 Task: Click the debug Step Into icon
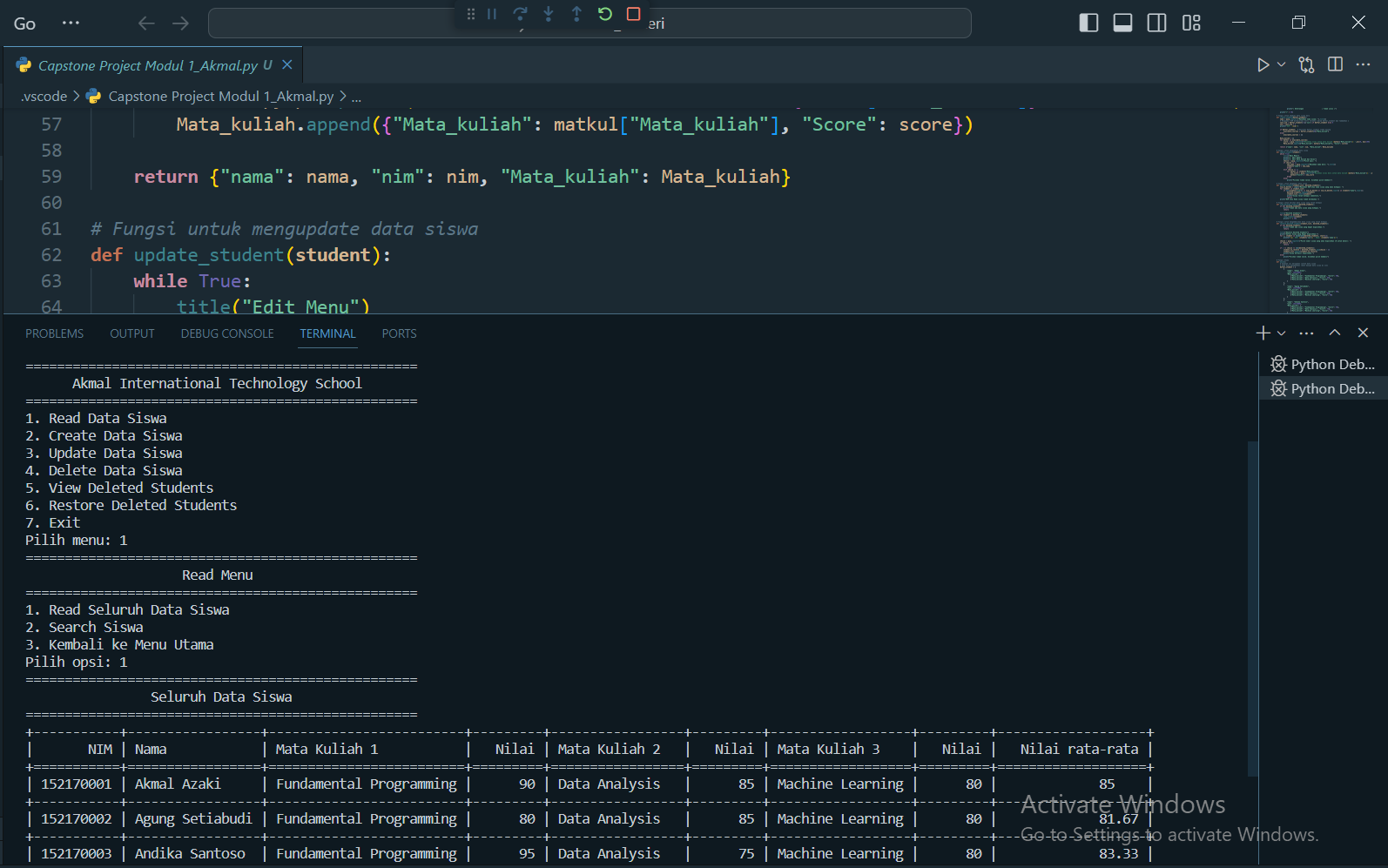click(549, 14)
